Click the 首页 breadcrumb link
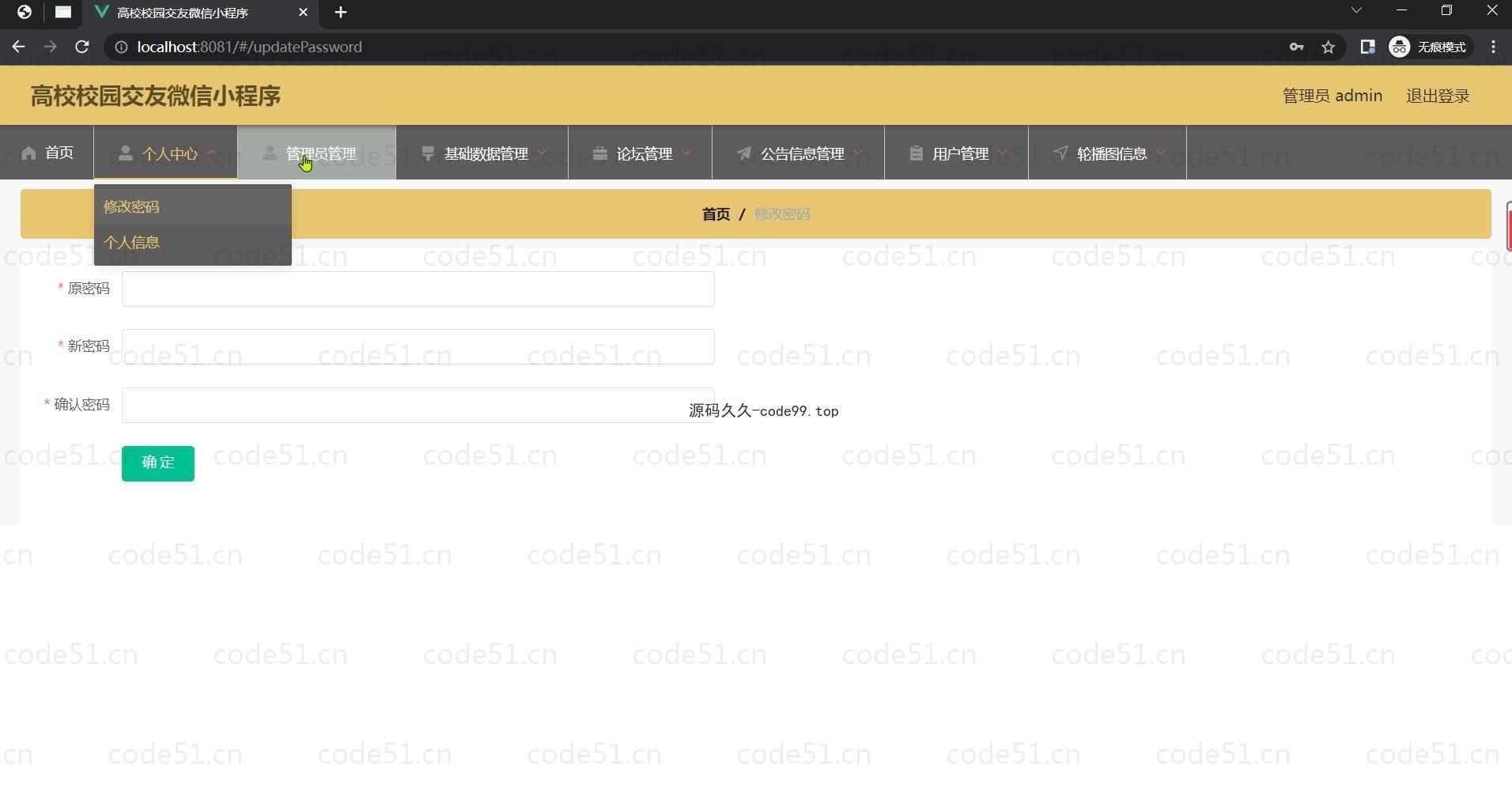The height and width of the screenshot is (805, 1512). (716, 214)
